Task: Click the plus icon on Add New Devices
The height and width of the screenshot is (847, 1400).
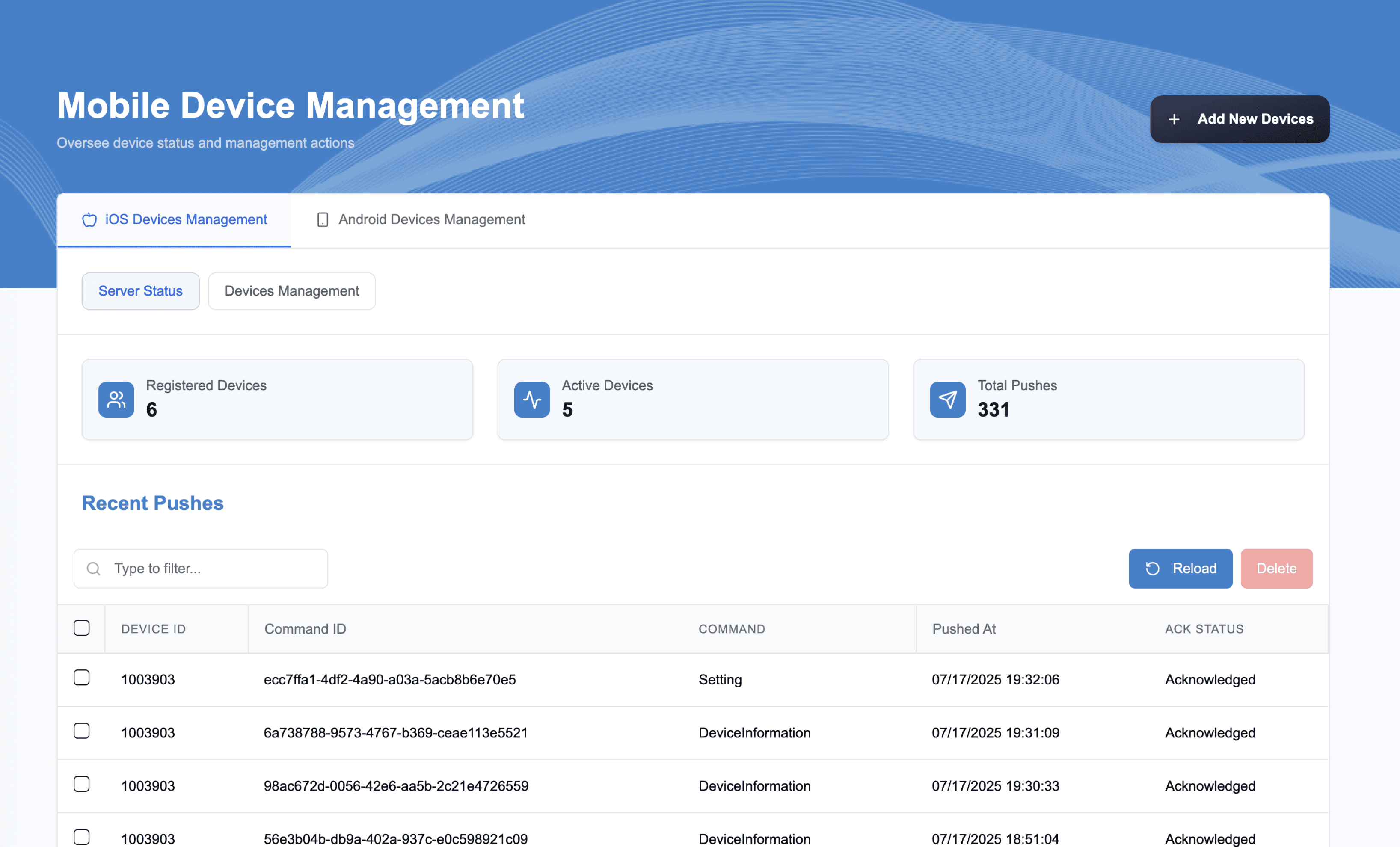Action: click(x=1174, y=119)
